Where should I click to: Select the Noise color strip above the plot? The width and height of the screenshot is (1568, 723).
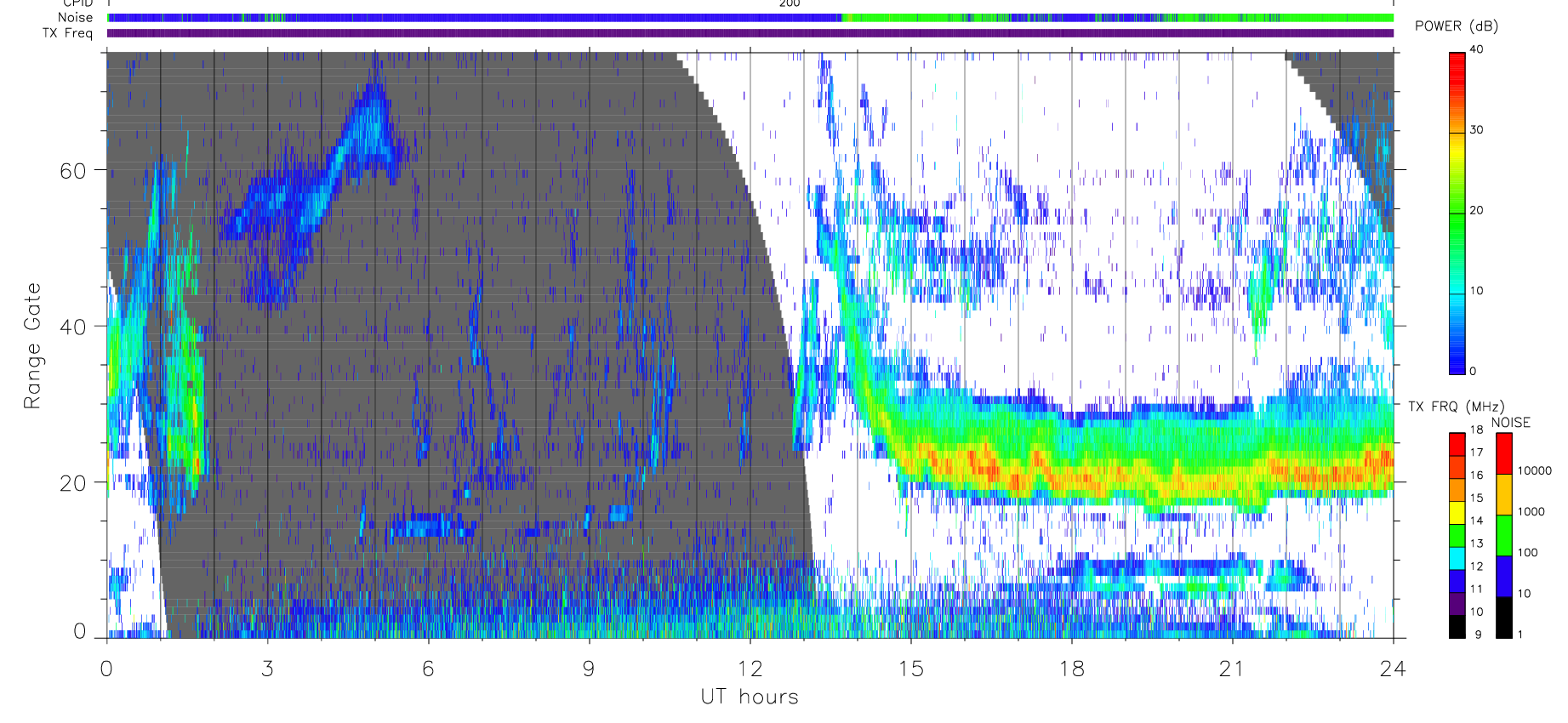pos(750,18)
